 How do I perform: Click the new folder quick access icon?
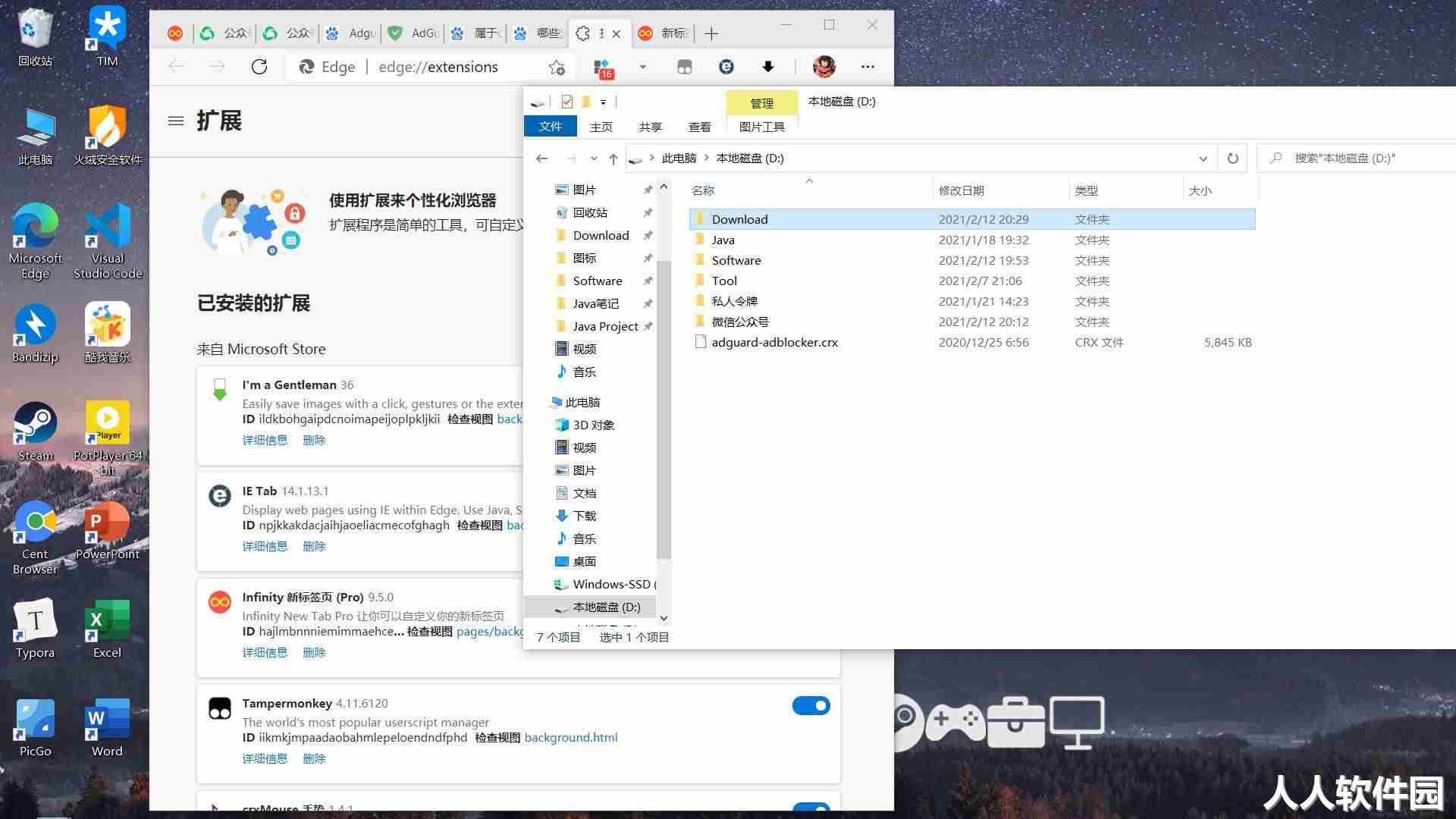[x=585, y=102]
